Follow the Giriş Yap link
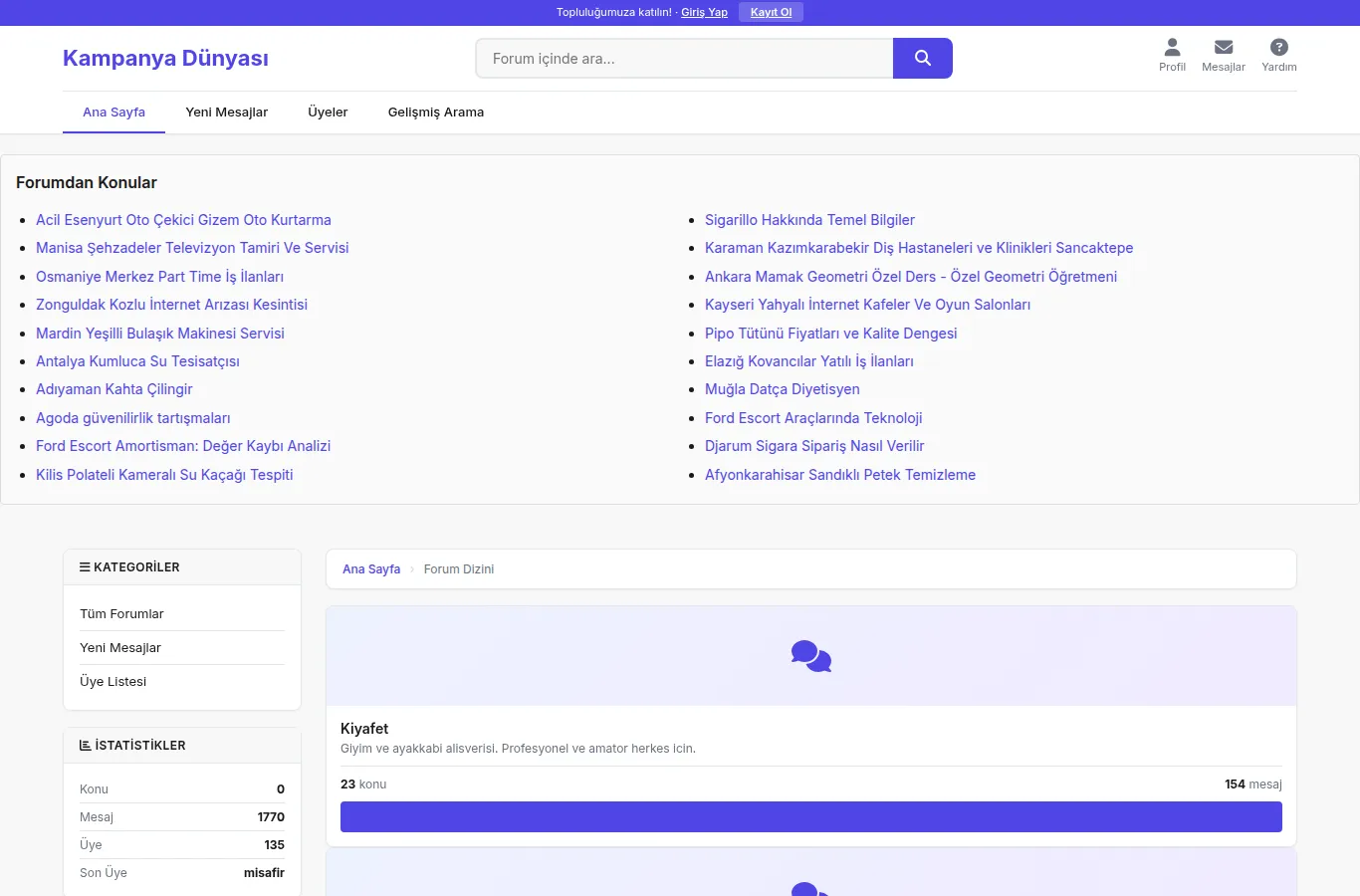 (704, 12)
